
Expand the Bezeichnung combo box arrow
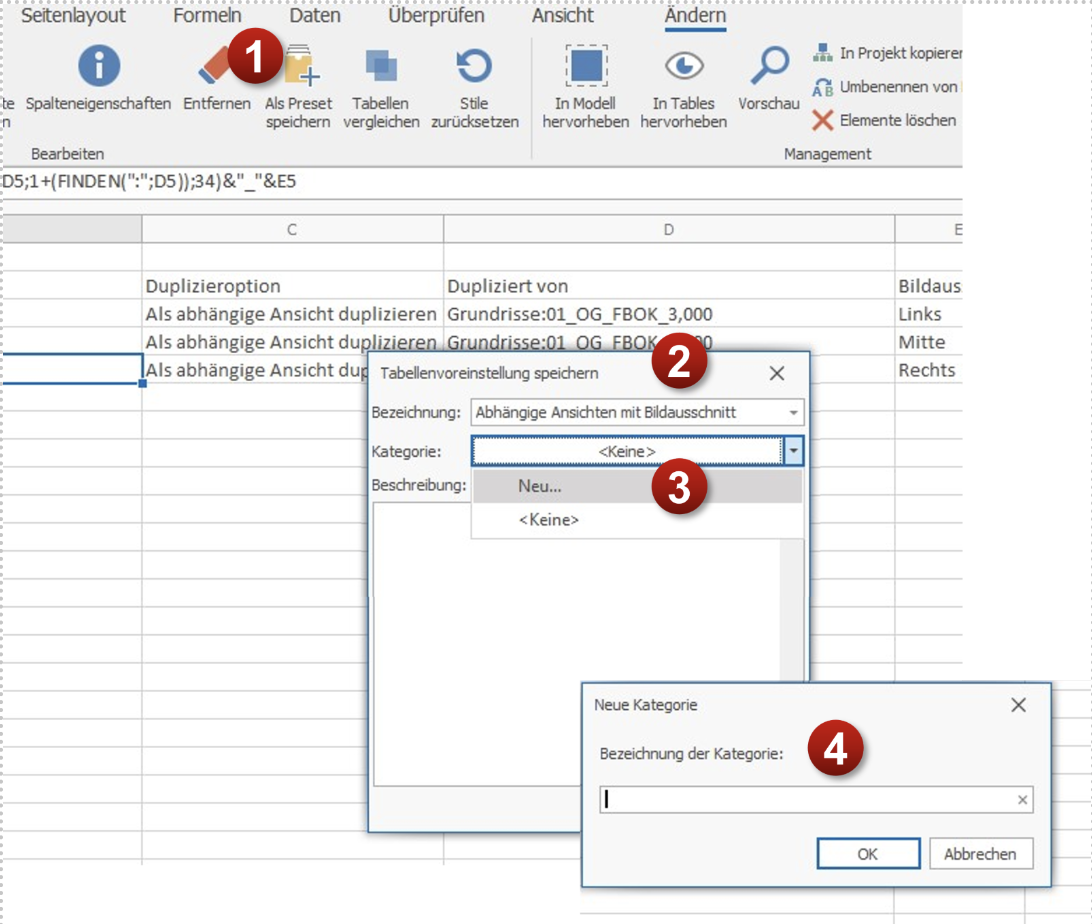point(793,412)
